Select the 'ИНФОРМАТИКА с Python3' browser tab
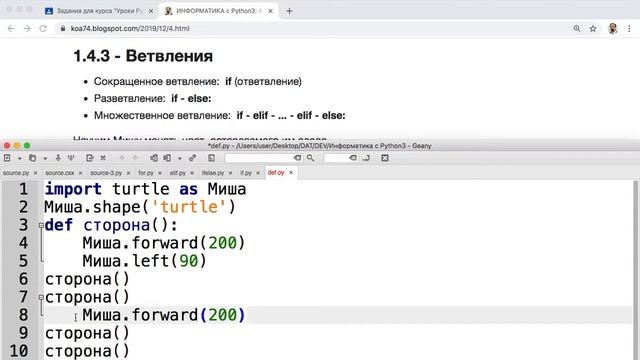The height and width of the screenshot is (360, 640). click(218, 11)
